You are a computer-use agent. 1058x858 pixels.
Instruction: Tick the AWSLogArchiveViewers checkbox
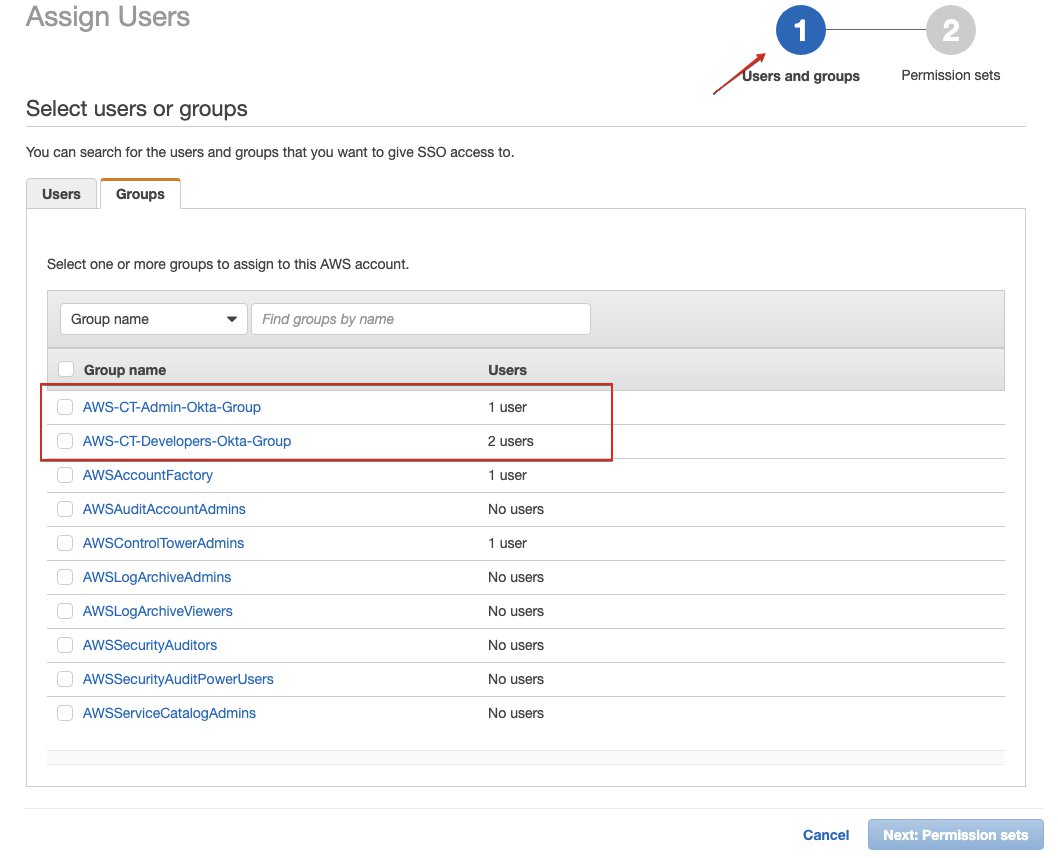(x=65, y=611)
